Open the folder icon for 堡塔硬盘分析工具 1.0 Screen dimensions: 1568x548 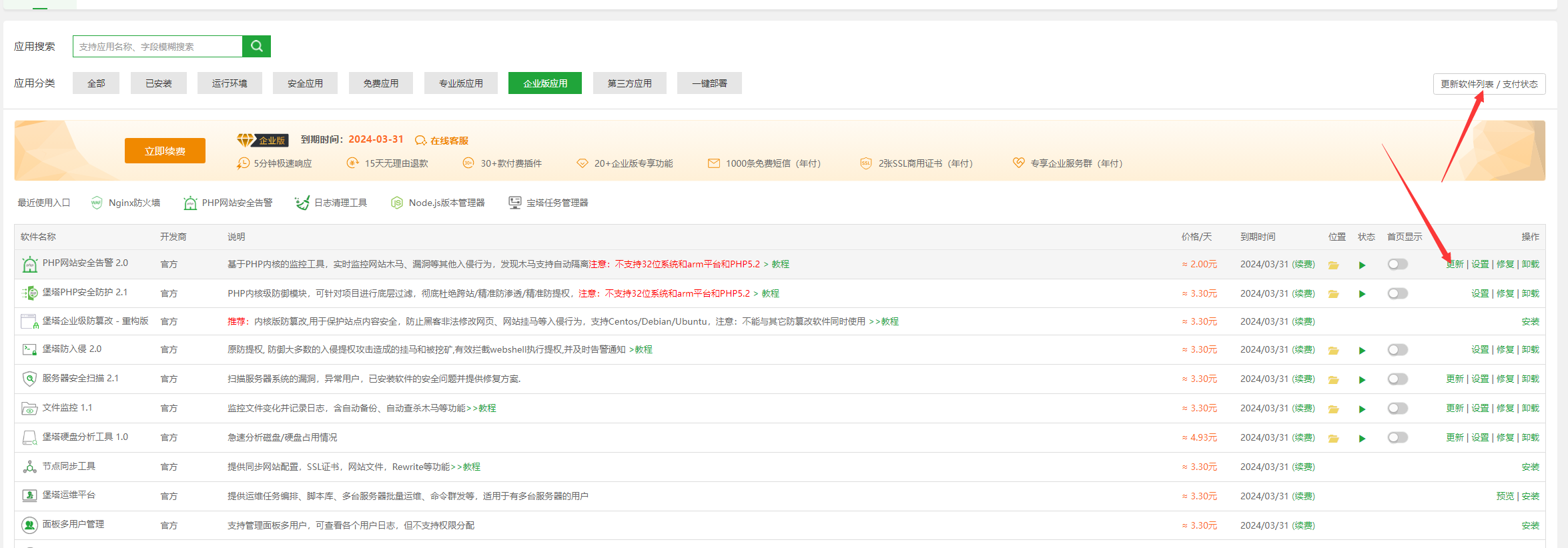1333,438
